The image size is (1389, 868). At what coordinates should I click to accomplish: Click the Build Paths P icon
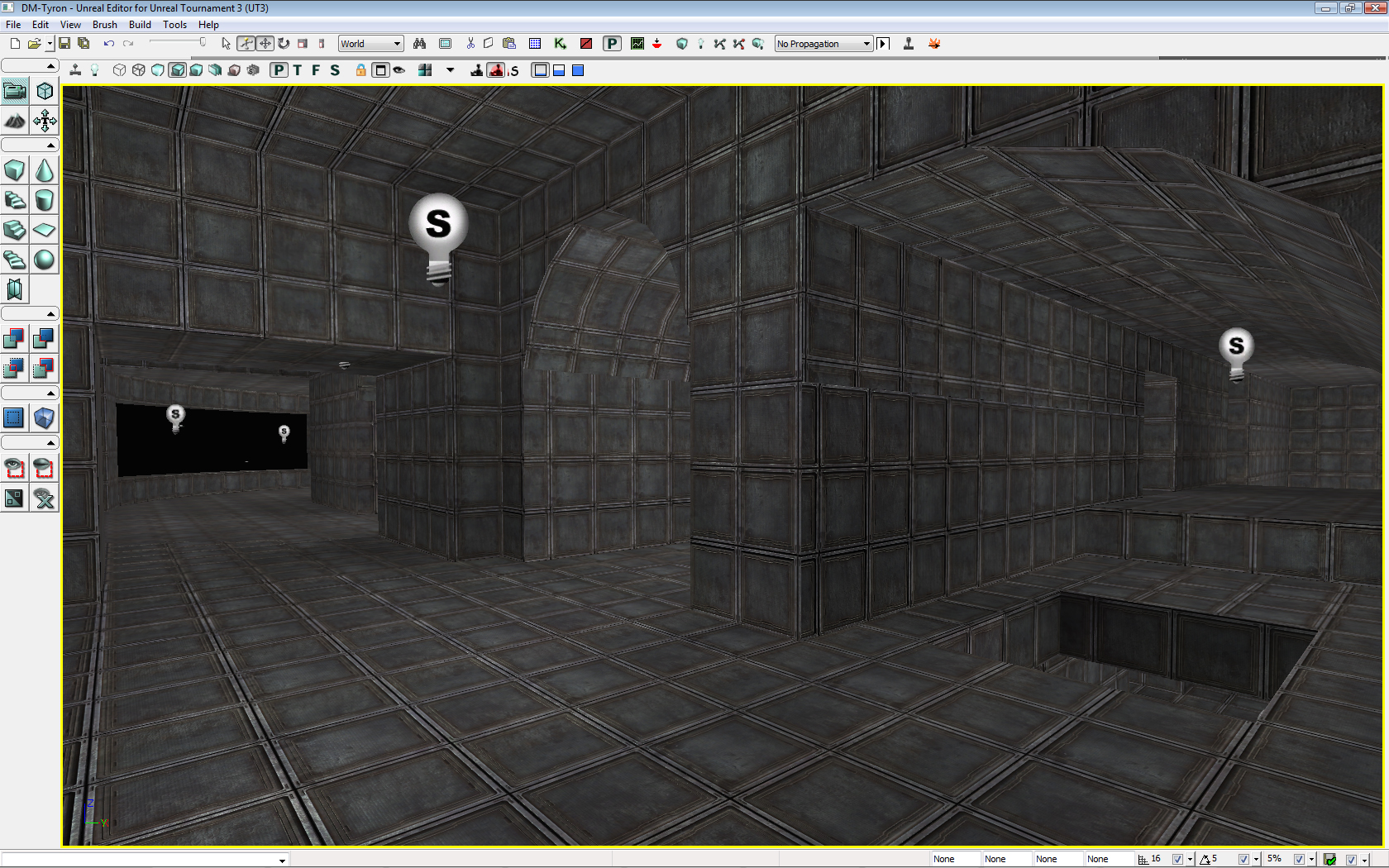coord(612,44)
